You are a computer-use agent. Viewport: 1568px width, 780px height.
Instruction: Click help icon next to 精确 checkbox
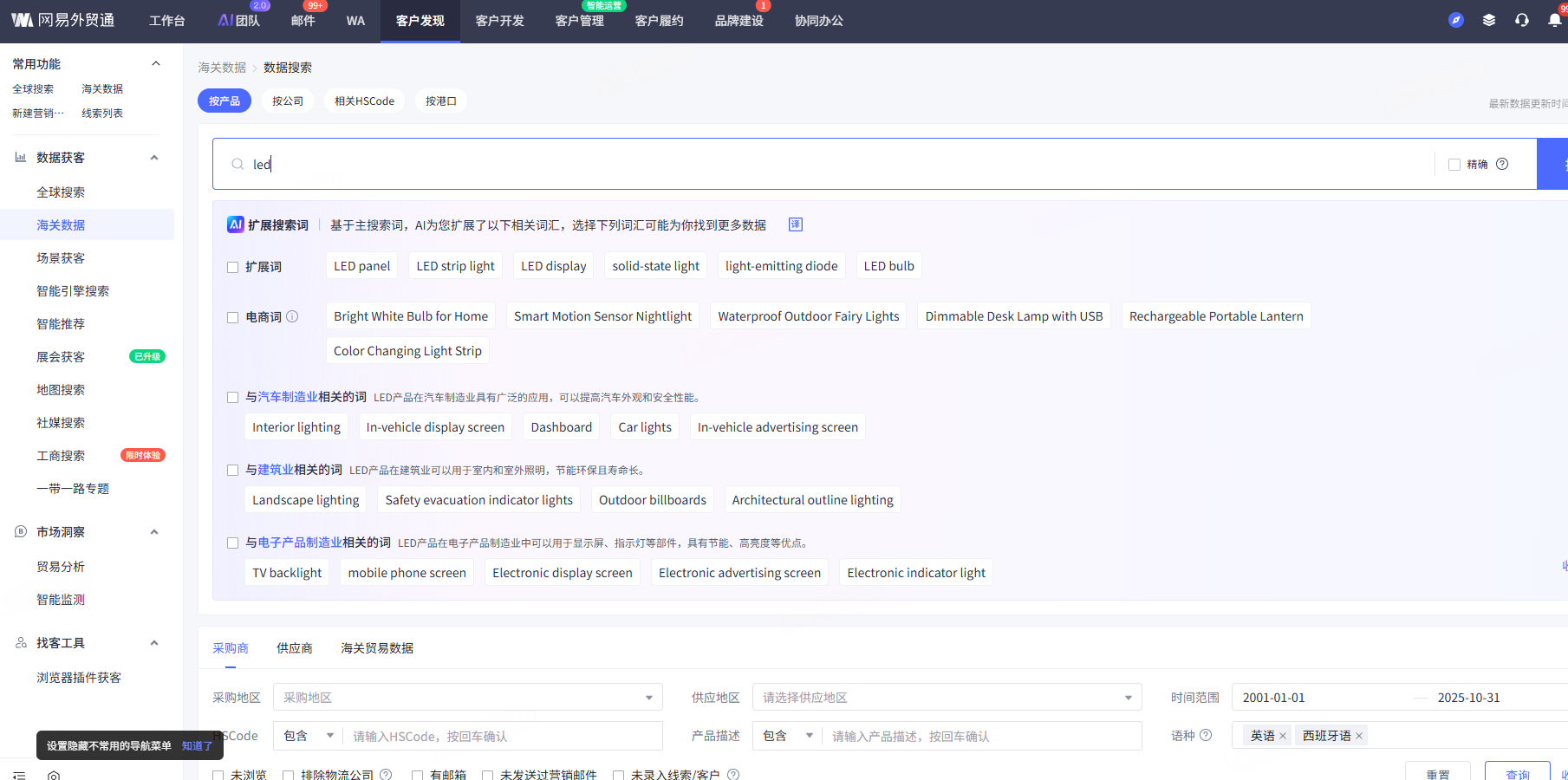tap(1502, 164)
